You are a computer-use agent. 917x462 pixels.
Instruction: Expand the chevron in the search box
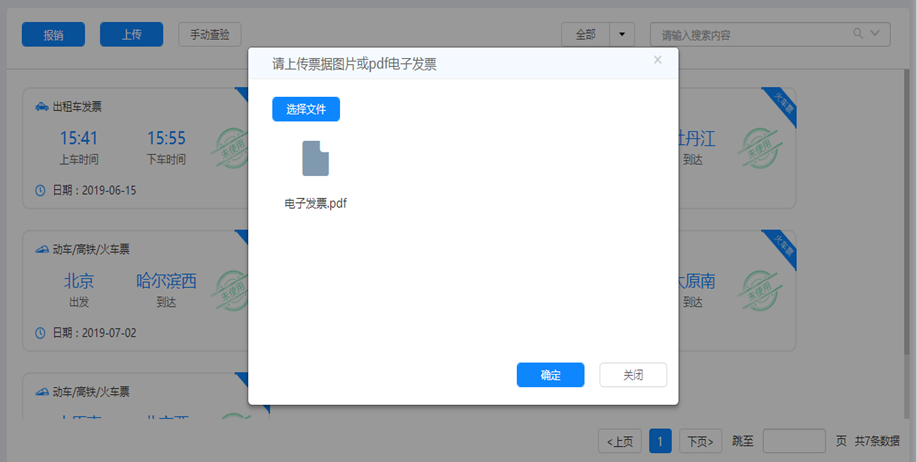click(x=877, y=34)
